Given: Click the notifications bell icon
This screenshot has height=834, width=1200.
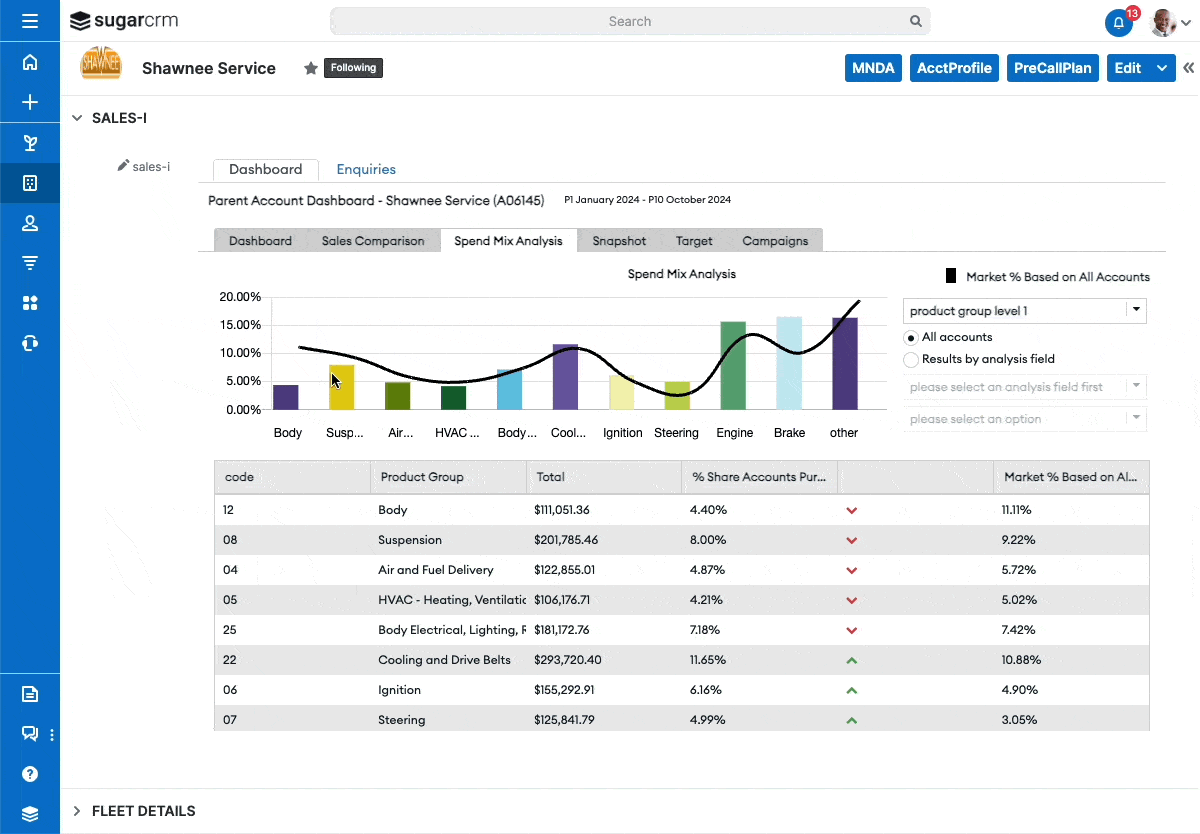Looking at the screenshot, I should click(x=1118, y=22).
